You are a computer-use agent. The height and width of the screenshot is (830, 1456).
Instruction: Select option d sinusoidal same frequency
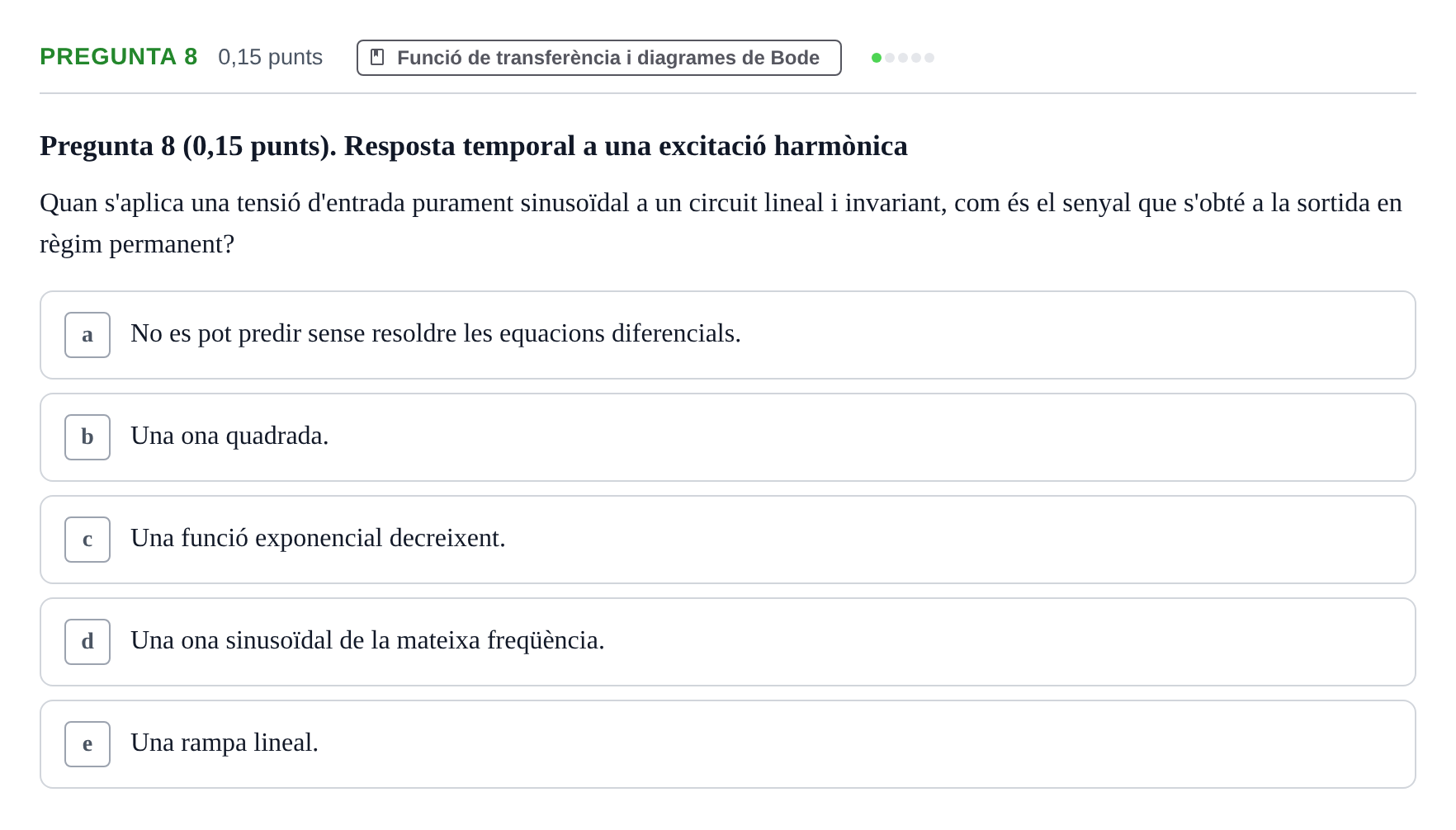(727, 642)
